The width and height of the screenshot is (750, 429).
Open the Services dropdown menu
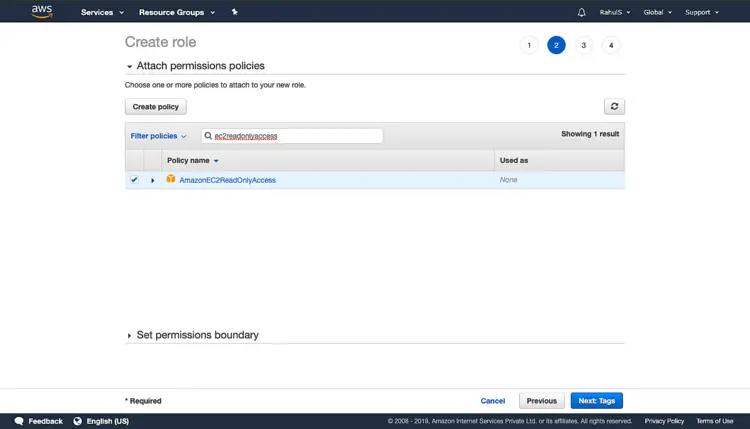tap(102, 12)
